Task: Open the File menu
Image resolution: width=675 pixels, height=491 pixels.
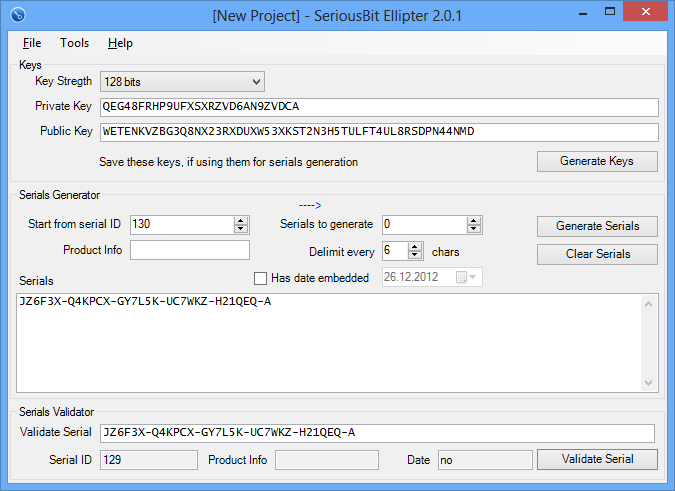Action: (32, 43)
